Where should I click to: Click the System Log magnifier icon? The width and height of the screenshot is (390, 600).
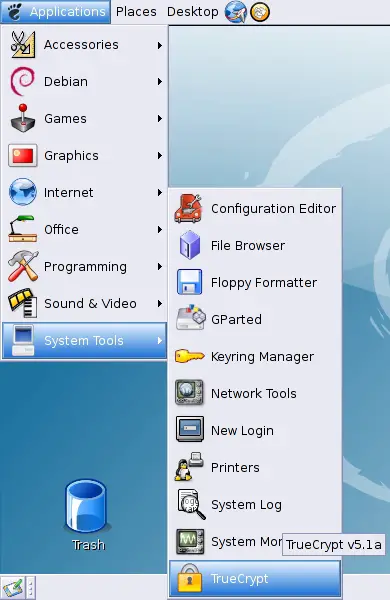tap(191, 504)
